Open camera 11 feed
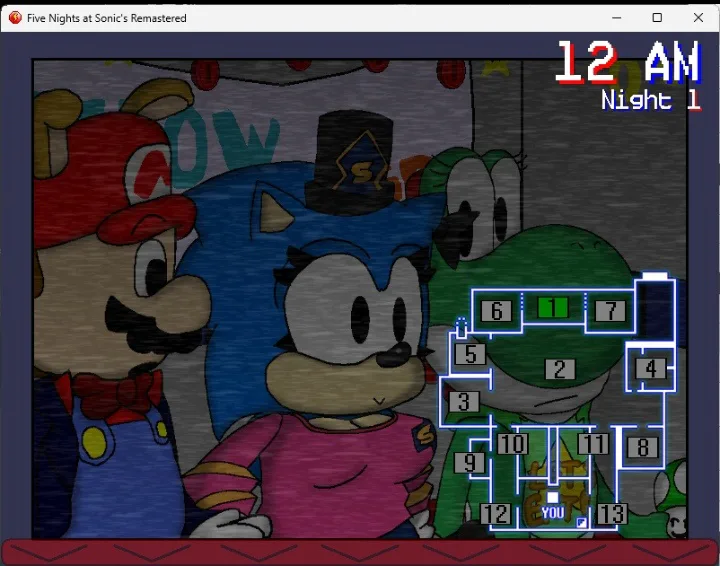Viewport: 720px width, 566px height. [x=594, y=444]
